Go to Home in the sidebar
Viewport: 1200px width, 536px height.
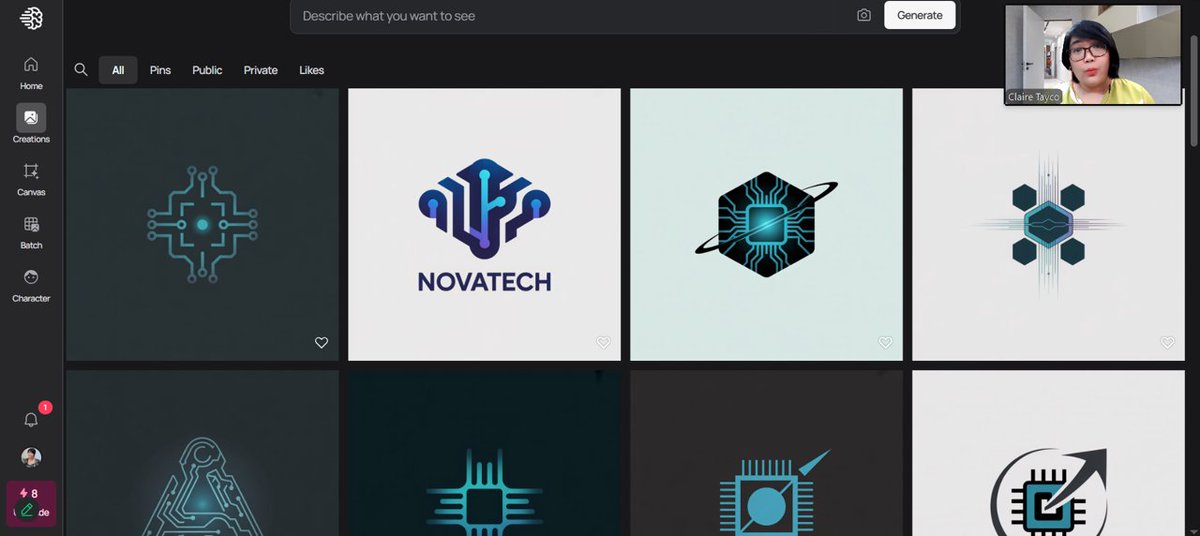coord(31,73)
